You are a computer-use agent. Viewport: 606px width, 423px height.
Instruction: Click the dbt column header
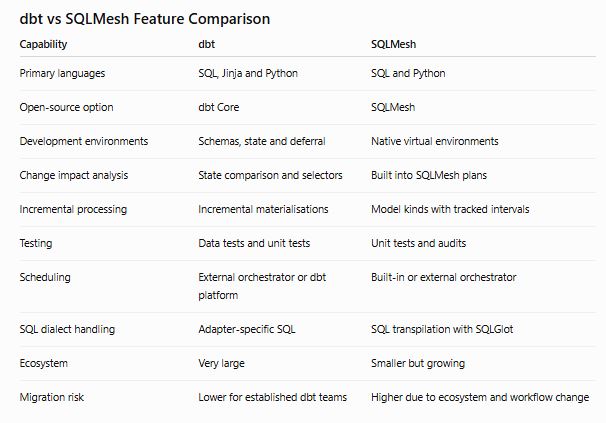[x=206, y=44]
